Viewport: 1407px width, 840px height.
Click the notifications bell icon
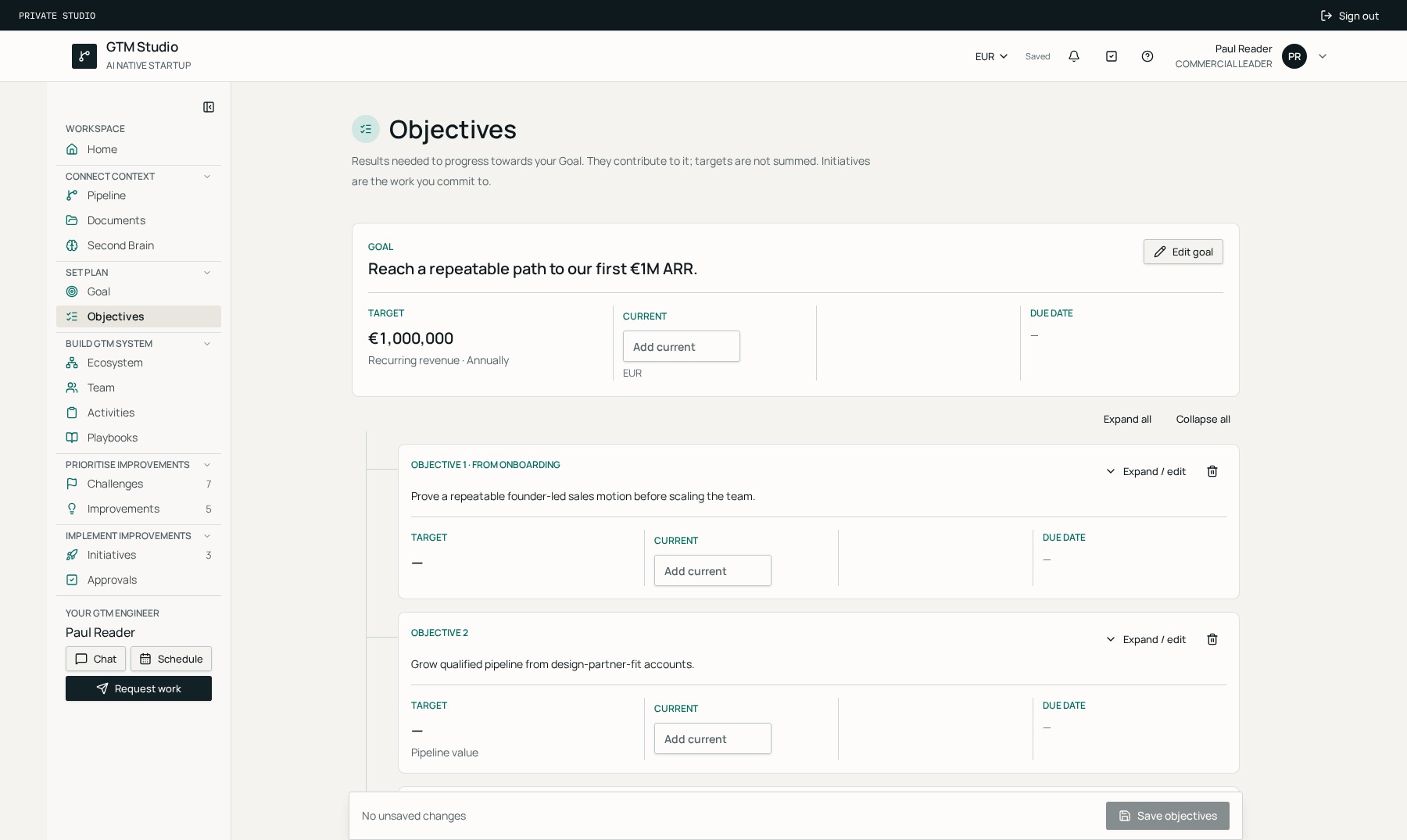tap(1074, 56)
